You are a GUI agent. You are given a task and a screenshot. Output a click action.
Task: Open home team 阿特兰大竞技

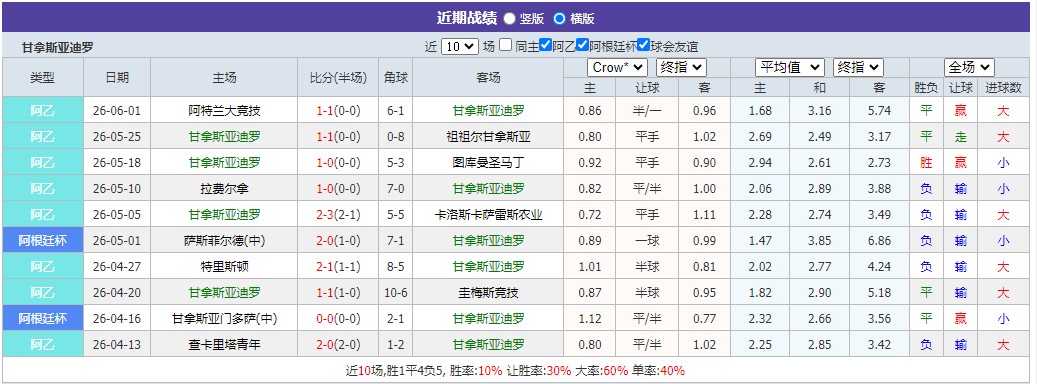pyautogui.click(x=224, y=110)
